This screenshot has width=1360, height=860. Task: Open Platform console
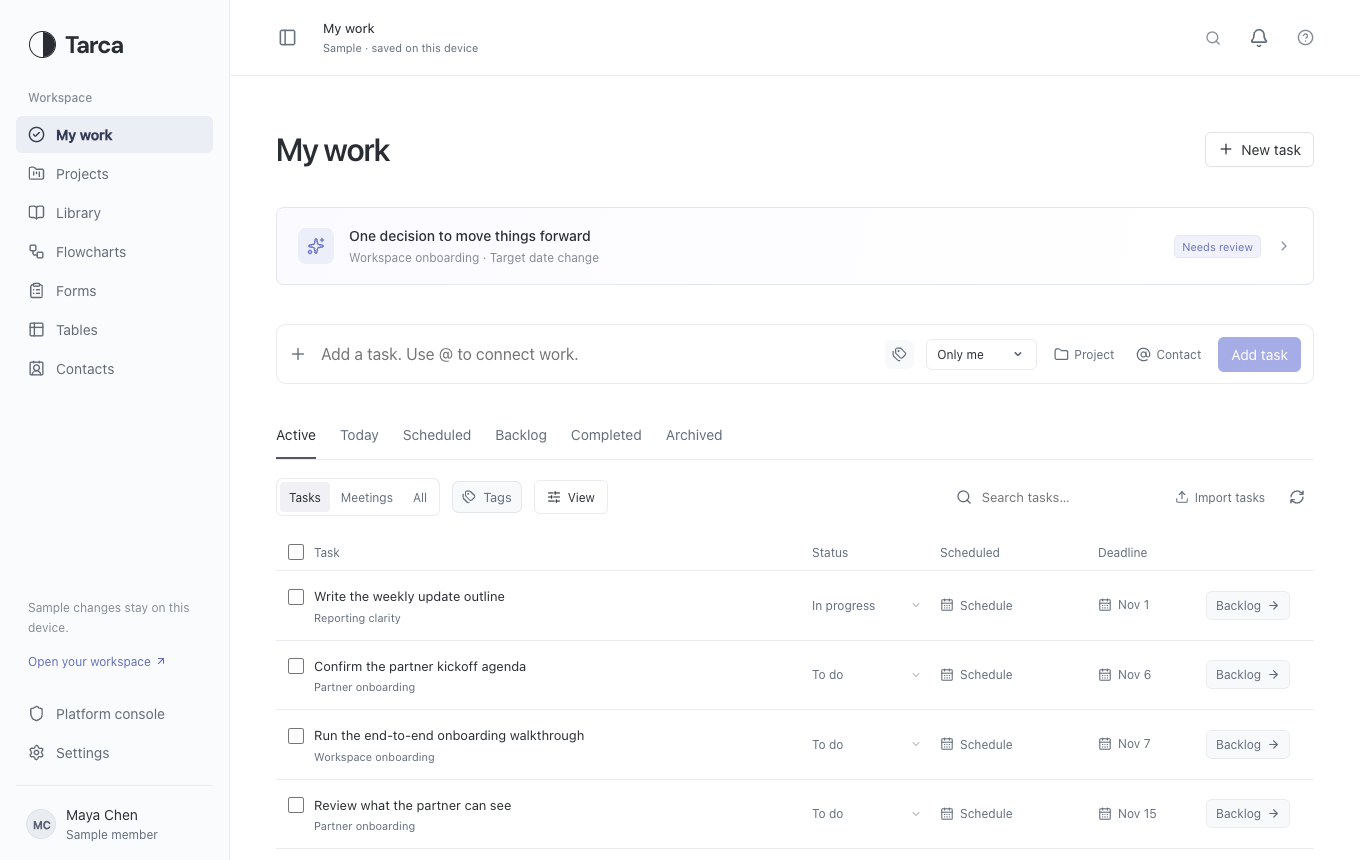(114, 714)
